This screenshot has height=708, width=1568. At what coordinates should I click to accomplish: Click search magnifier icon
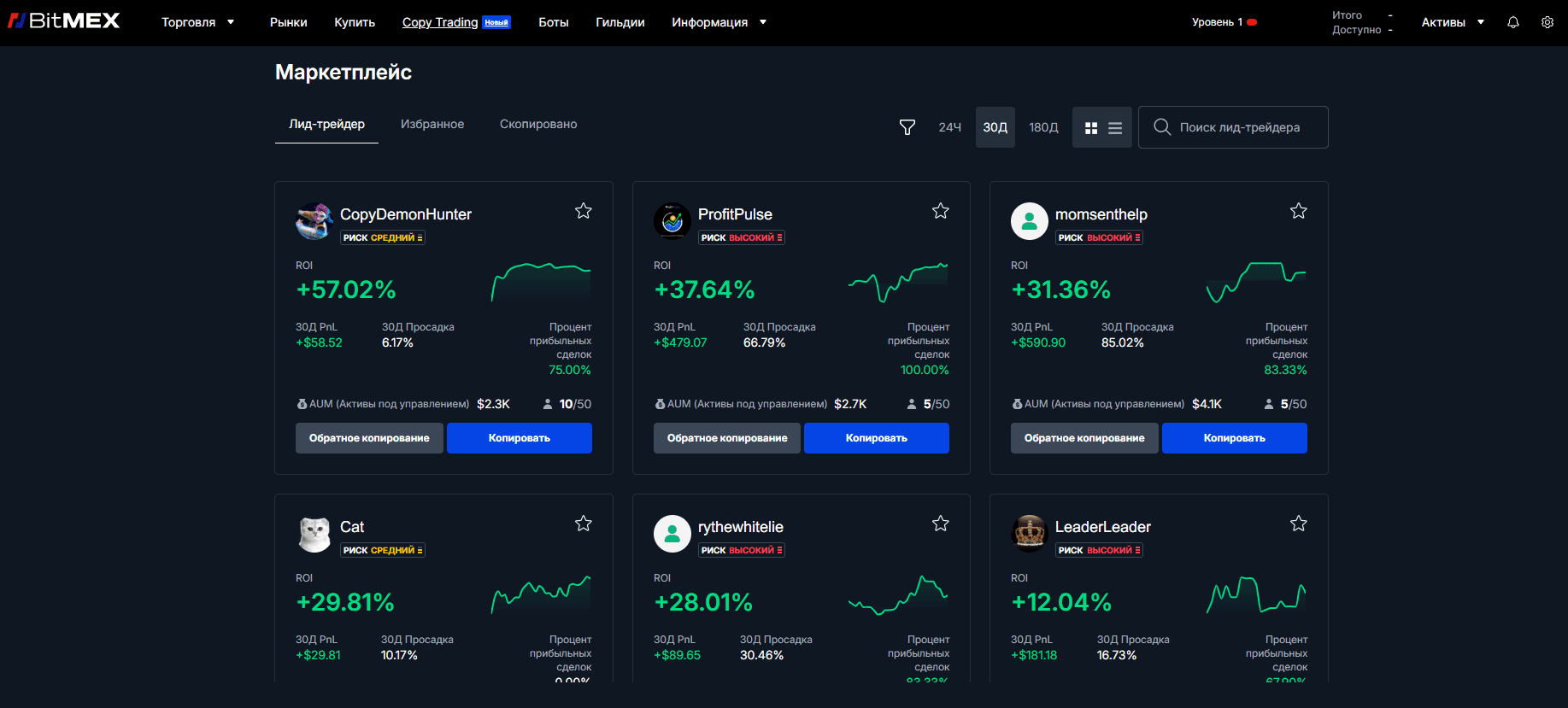(1162, 127)
